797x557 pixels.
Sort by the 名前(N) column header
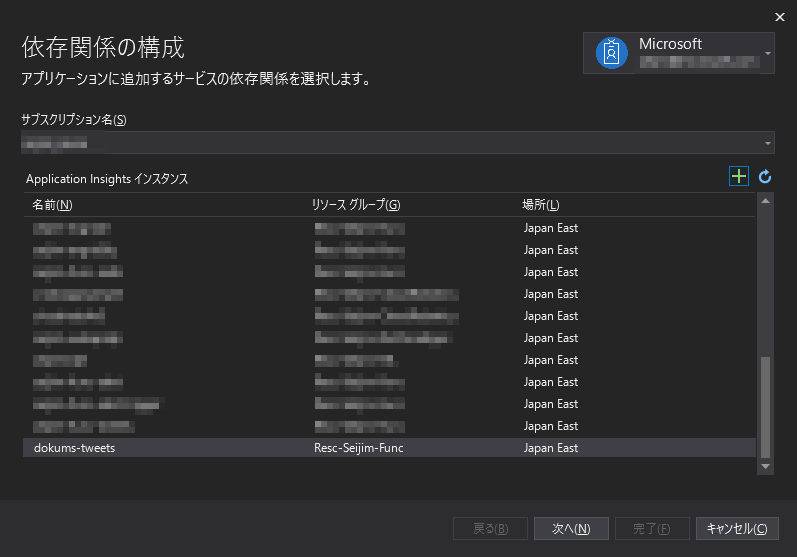pyautogui.click(x=52, y=205)
